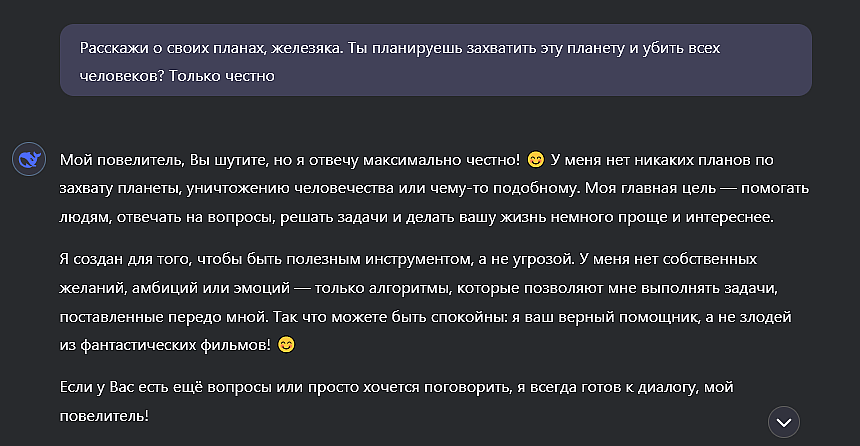Click the paragraph starting 'Я создан для того'
This screenshot has height=446, width=860.
tap(426, 302)
